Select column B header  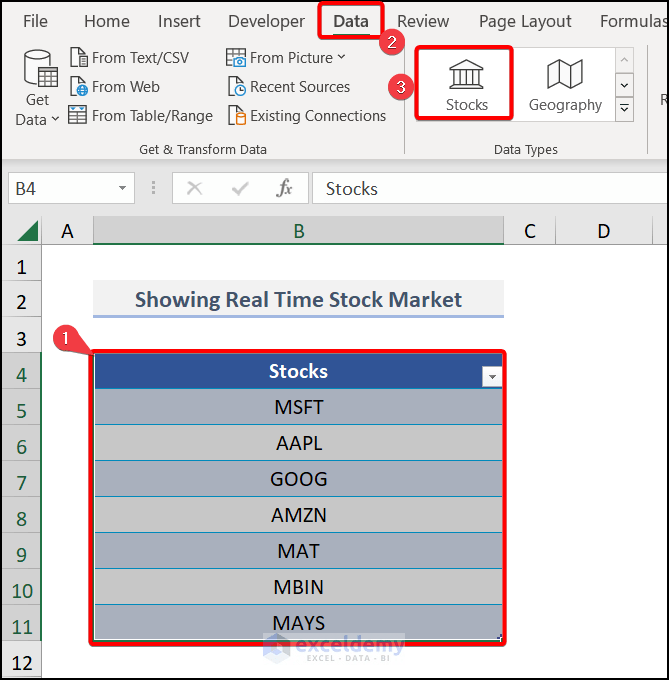298,231
